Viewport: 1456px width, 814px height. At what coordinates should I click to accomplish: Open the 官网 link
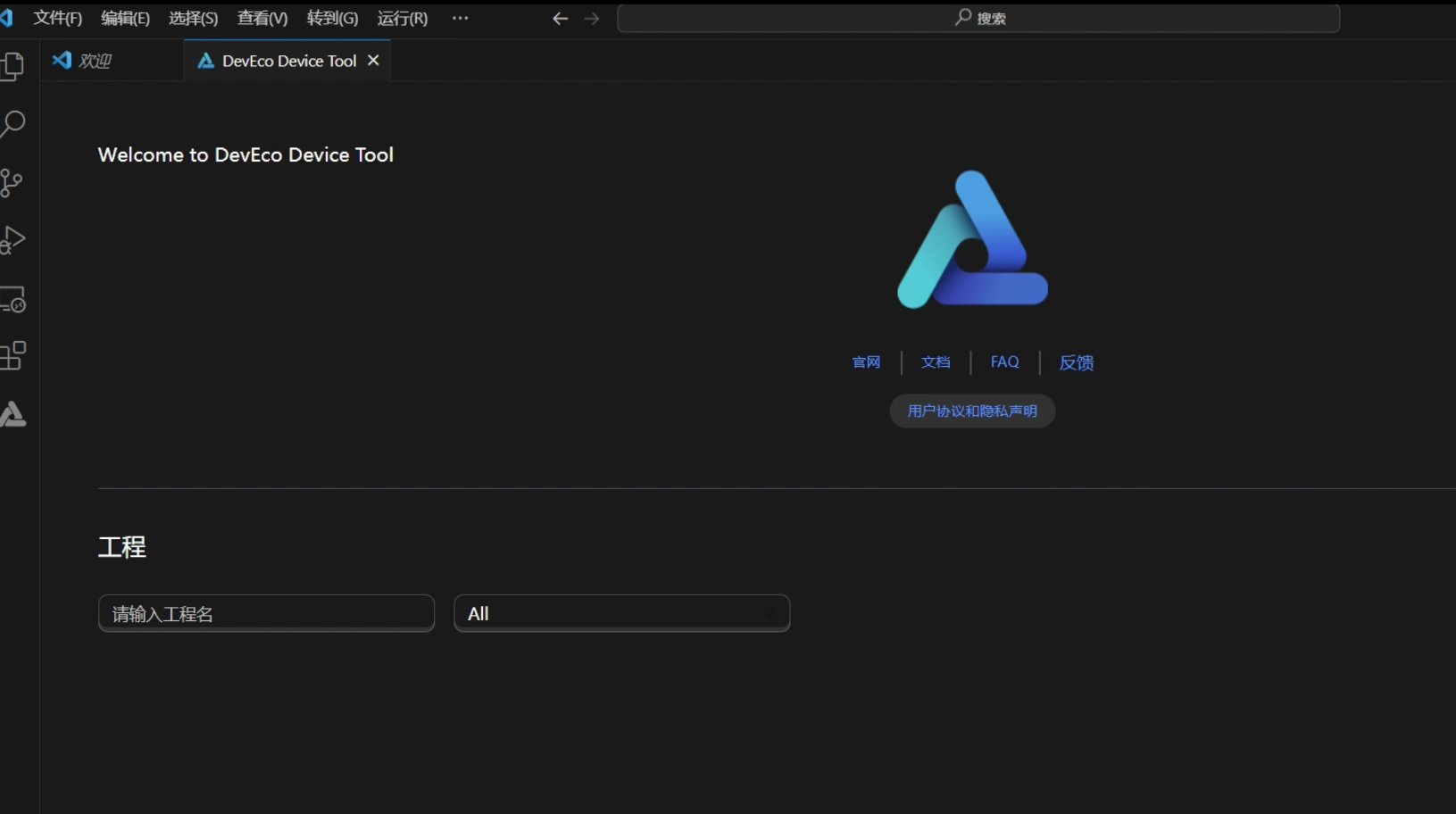[x=866, y=362]
